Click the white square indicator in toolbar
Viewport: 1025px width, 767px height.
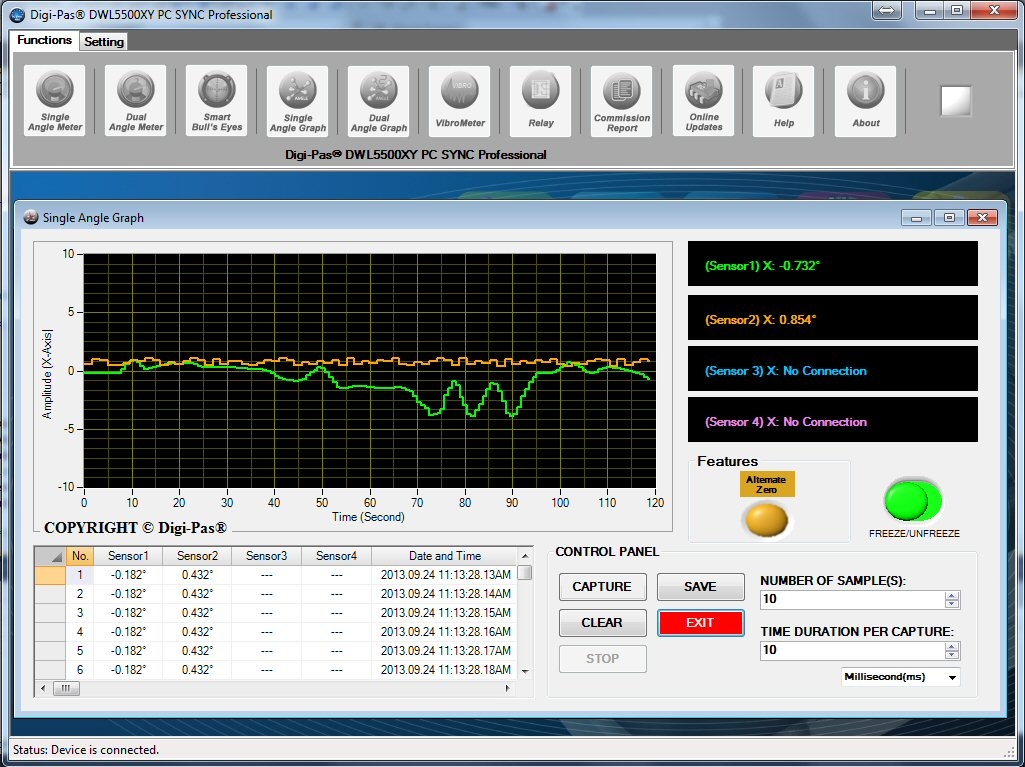956,101
